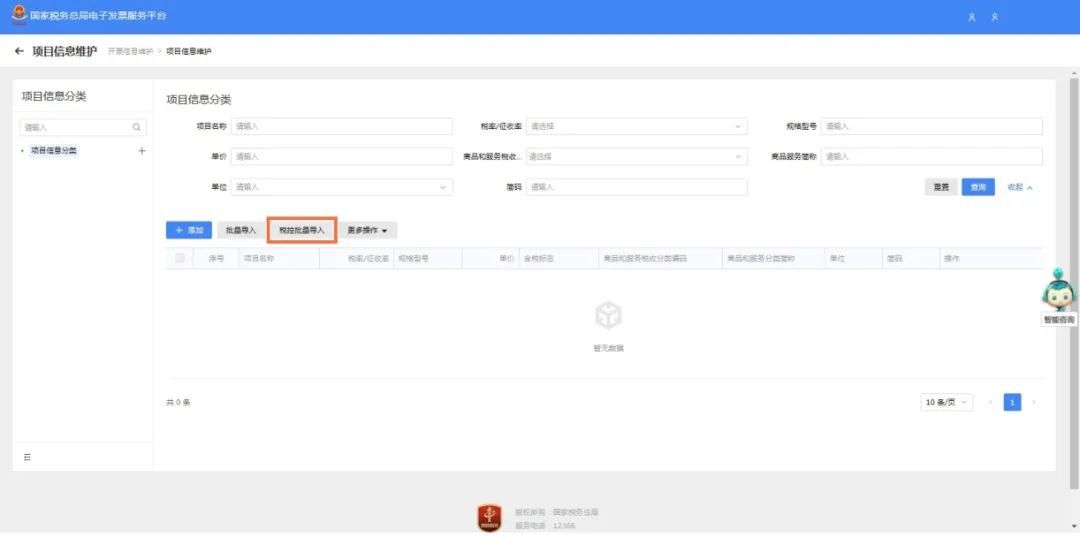Change the 10 条/页 page size selector

(x=946, y=402)
